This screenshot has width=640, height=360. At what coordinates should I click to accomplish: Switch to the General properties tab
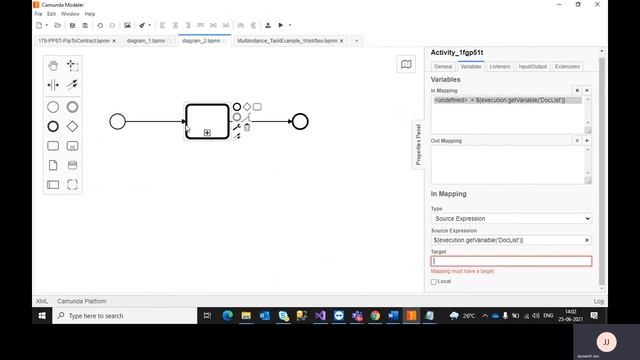(x=443, y=67)
